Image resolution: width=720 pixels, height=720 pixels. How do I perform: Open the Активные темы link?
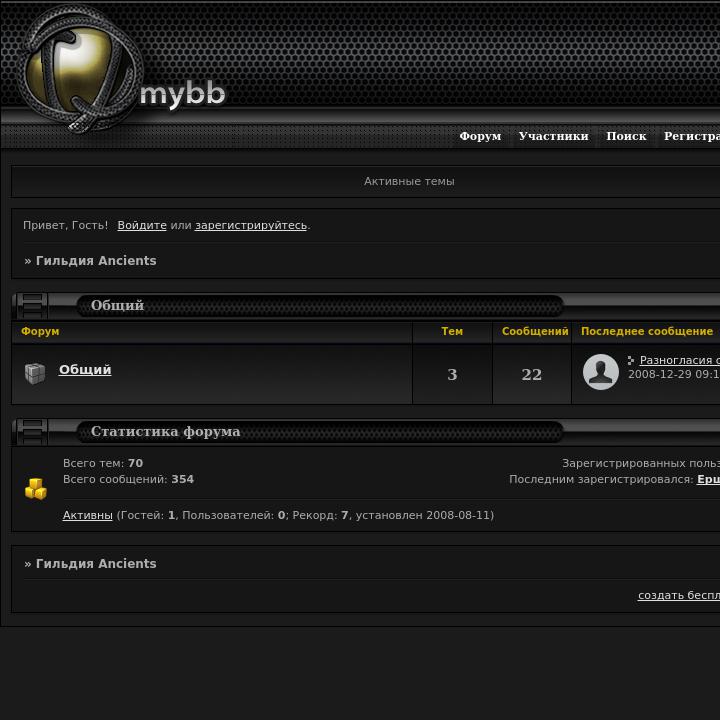click(409, 181)
